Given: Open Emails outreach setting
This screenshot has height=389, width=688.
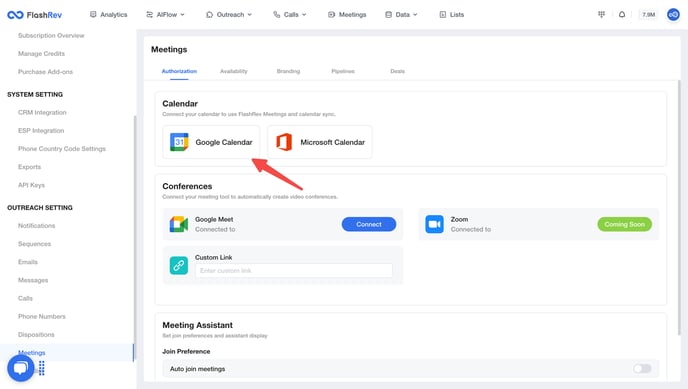Looking at the screenshot, I should pos(28,262).
